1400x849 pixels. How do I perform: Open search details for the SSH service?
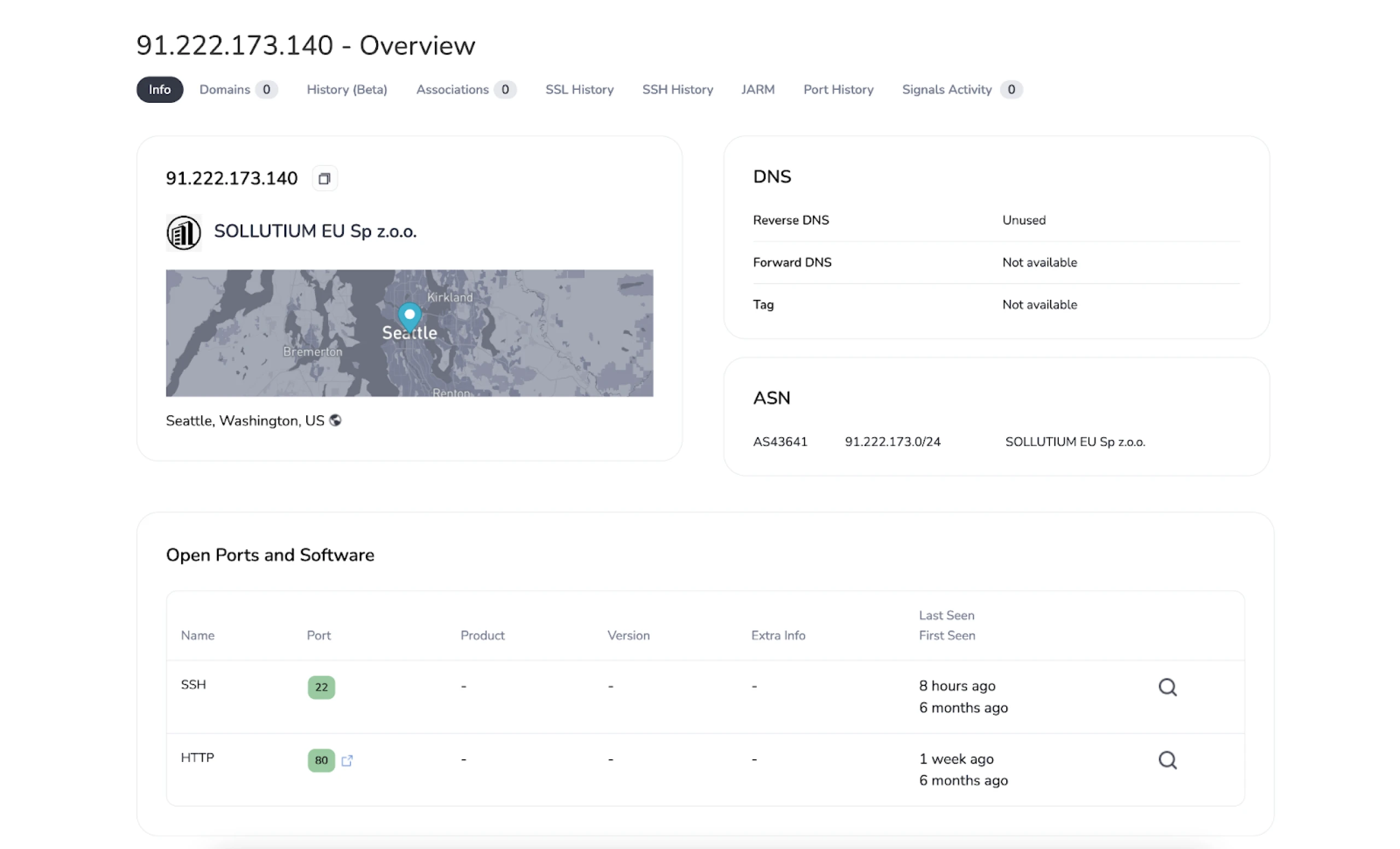(x=1168, y=687)
